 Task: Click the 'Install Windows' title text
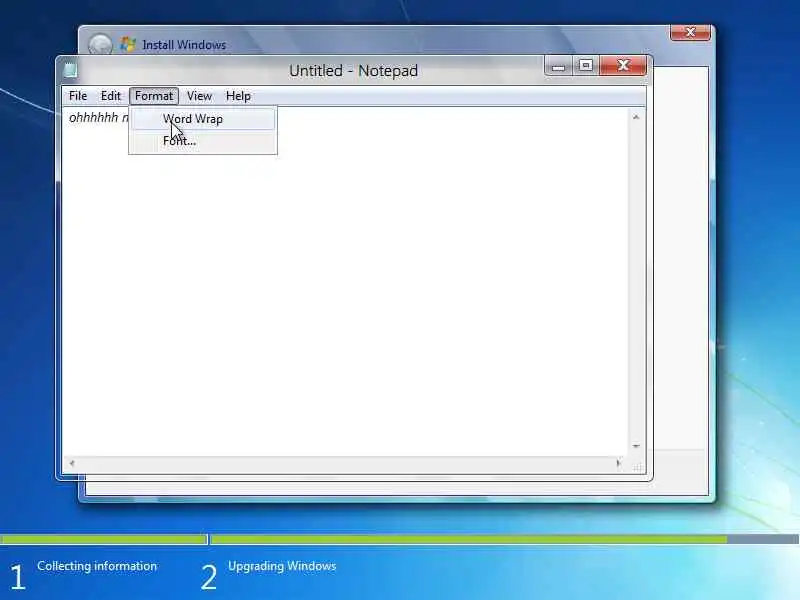(184, 45)
